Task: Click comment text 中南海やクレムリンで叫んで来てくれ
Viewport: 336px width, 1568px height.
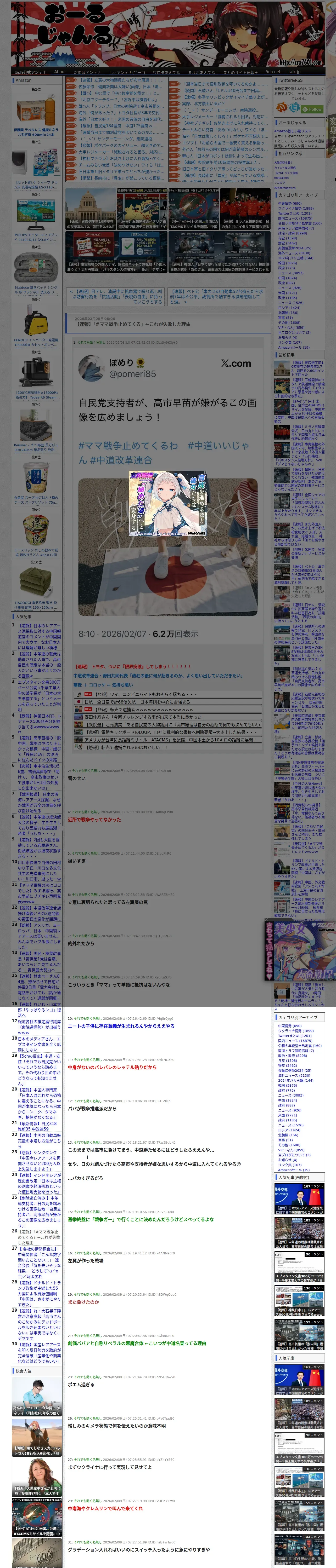Action: pos(105,1508)
